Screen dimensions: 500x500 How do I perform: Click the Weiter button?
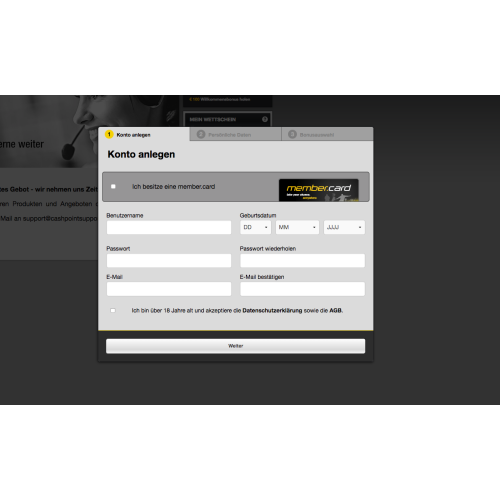tap(236, 346)
